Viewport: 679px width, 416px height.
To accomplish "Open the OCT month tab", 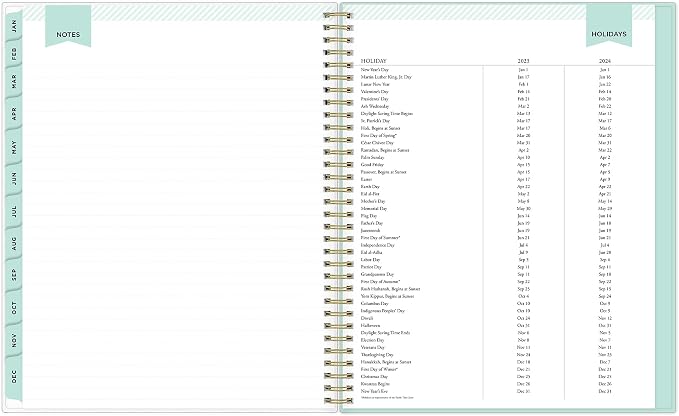I will 13,308.
